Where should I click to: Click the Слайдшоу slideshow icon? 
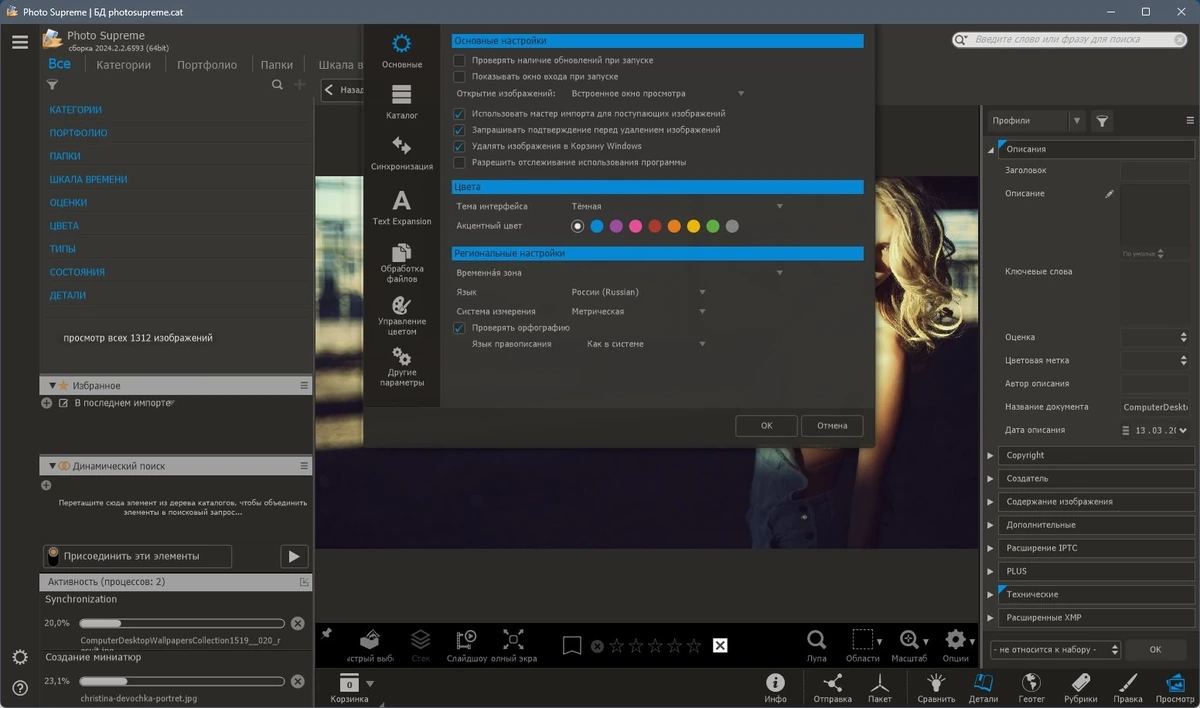466,646
